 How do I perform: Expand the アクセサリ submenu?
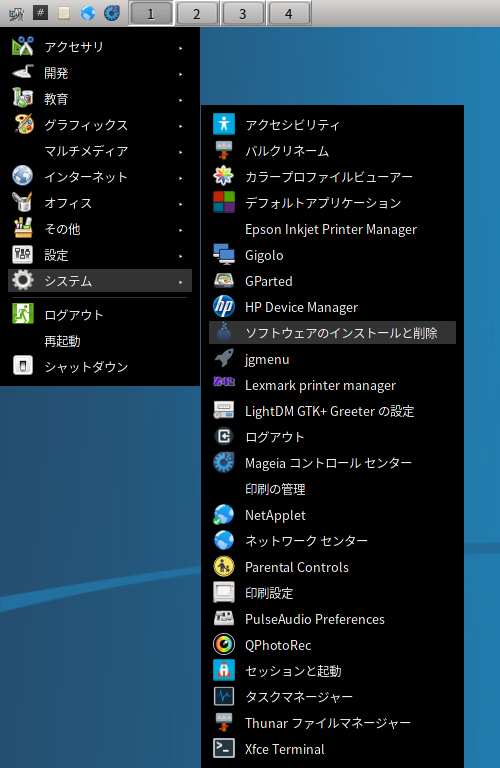click(100, 47)
